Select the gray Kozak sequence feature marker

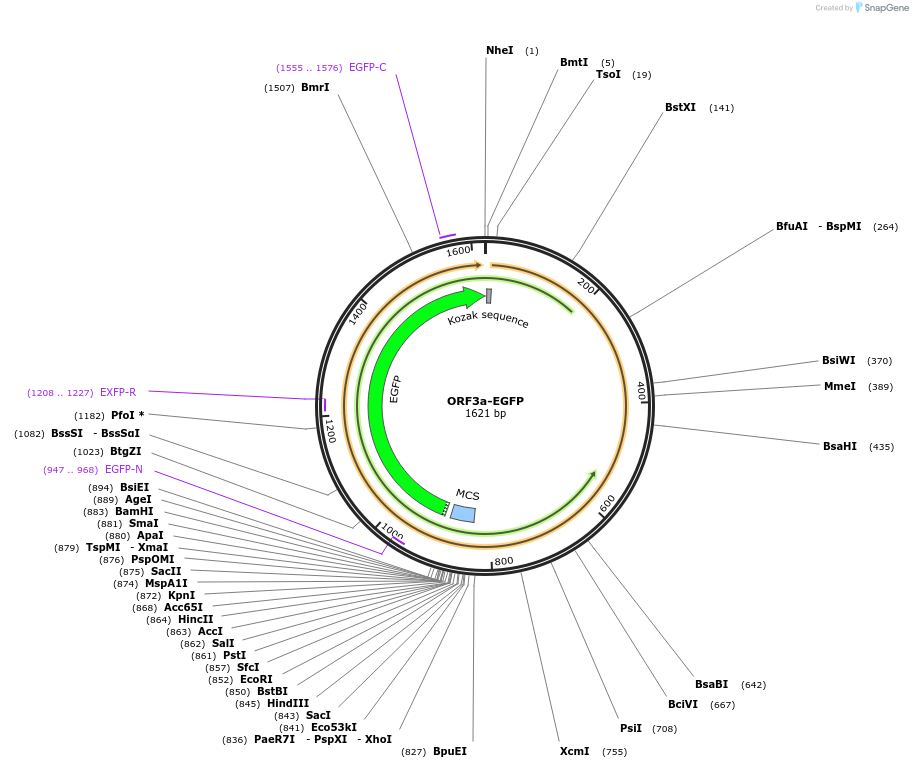coord(489,296)
